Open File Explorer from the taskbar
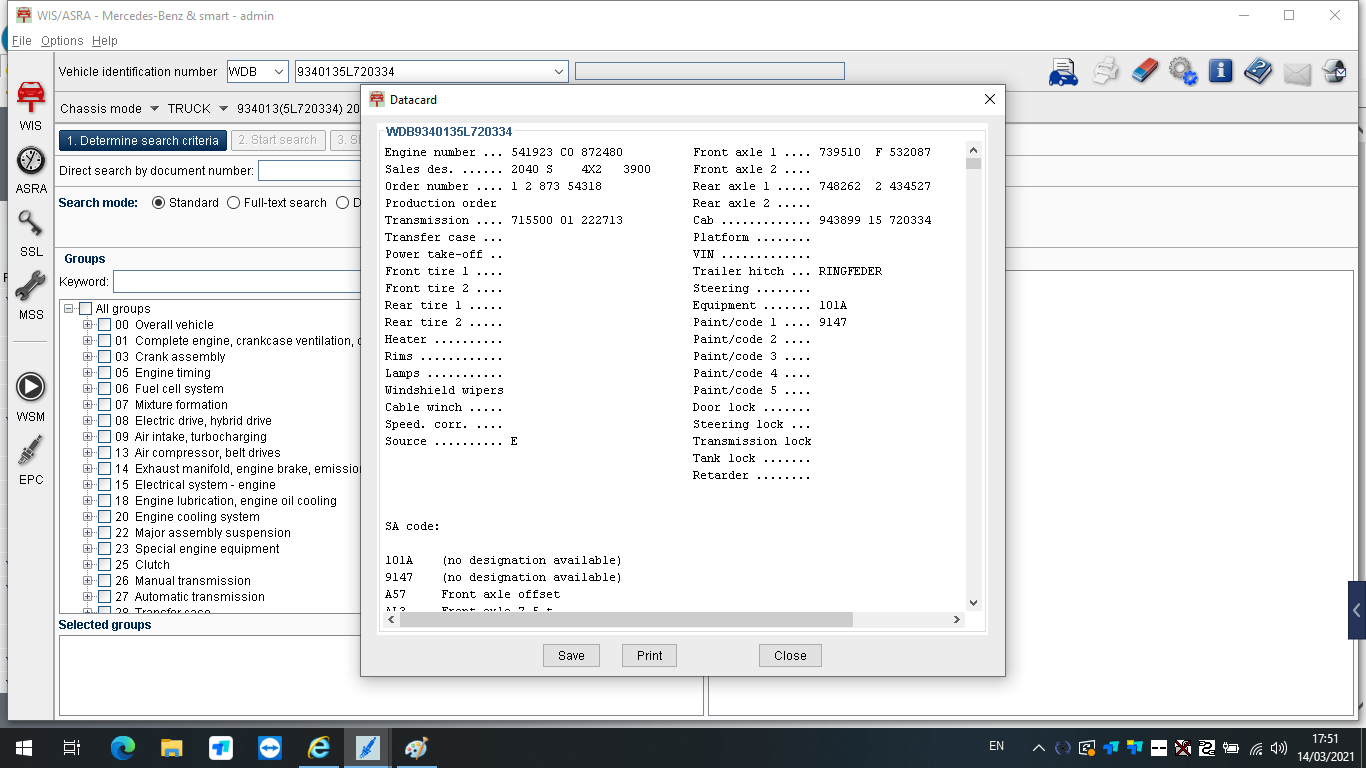Viewport: 1366px width, 768px height. coord(172,747)
